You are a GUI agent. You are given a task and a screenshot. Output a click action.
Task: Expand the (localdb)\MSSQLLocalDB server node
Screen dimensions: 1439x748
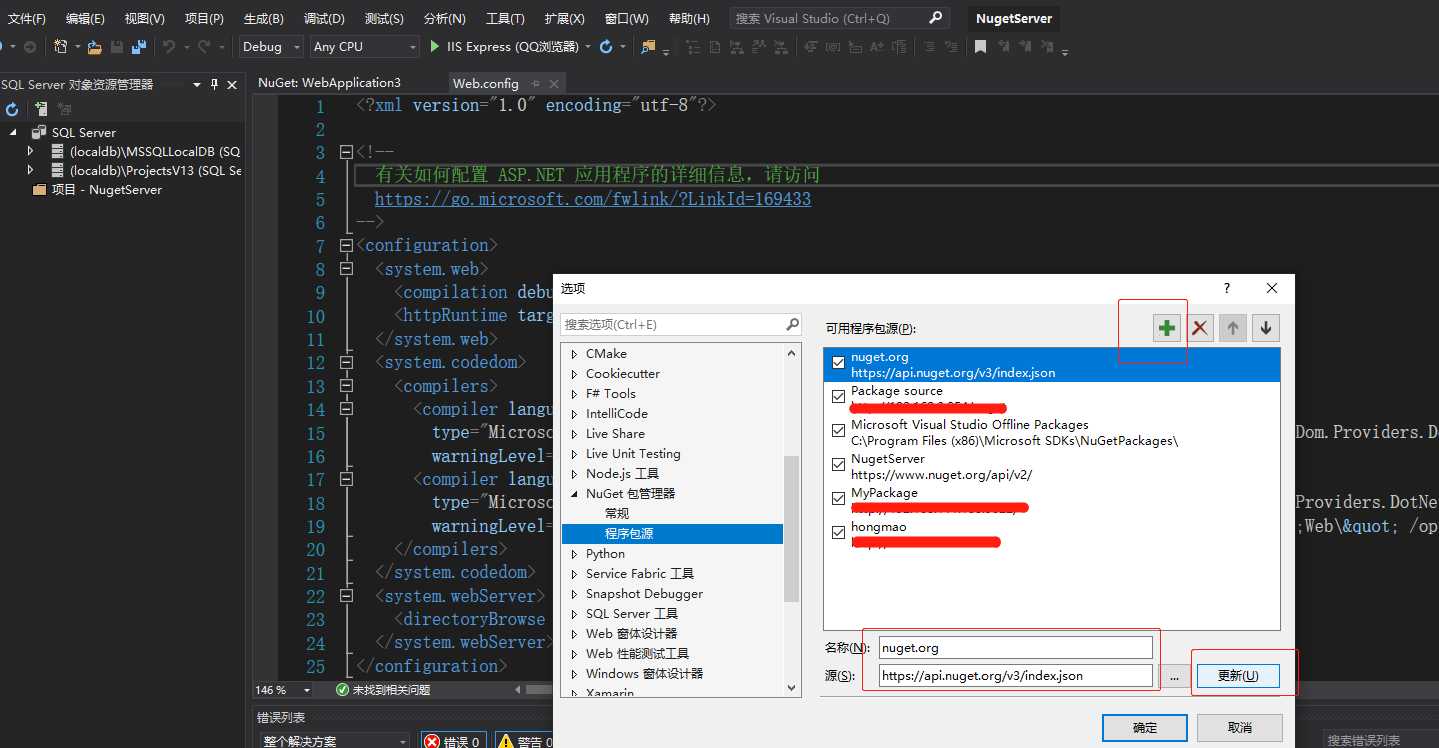pos(31,151)
